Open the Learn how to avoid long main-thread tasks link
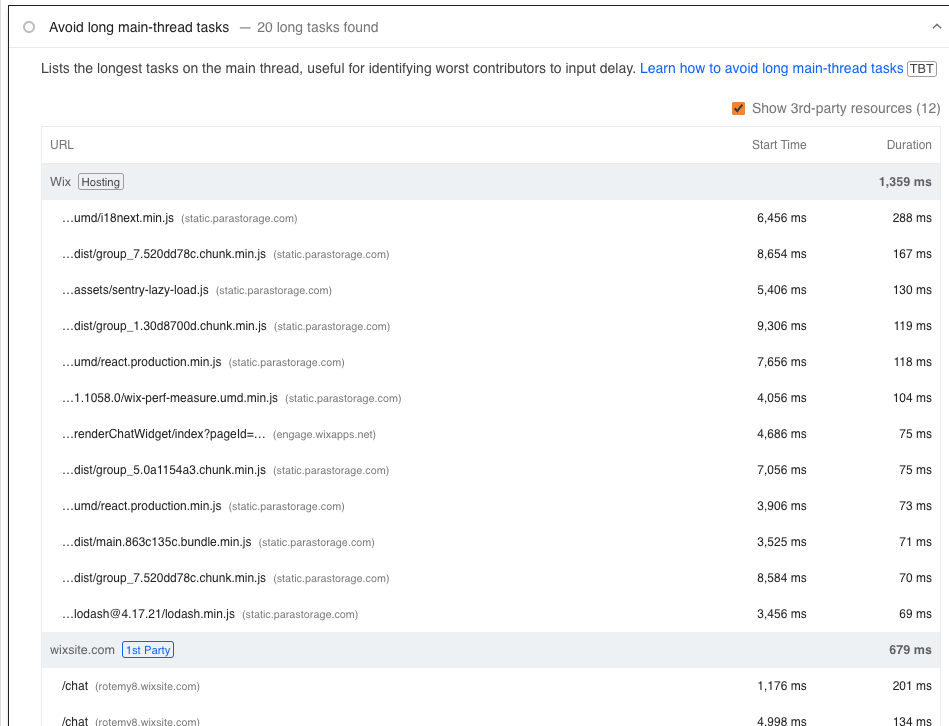Image resolution: width=949 pixels, height=726 pixels. point(773,68)
